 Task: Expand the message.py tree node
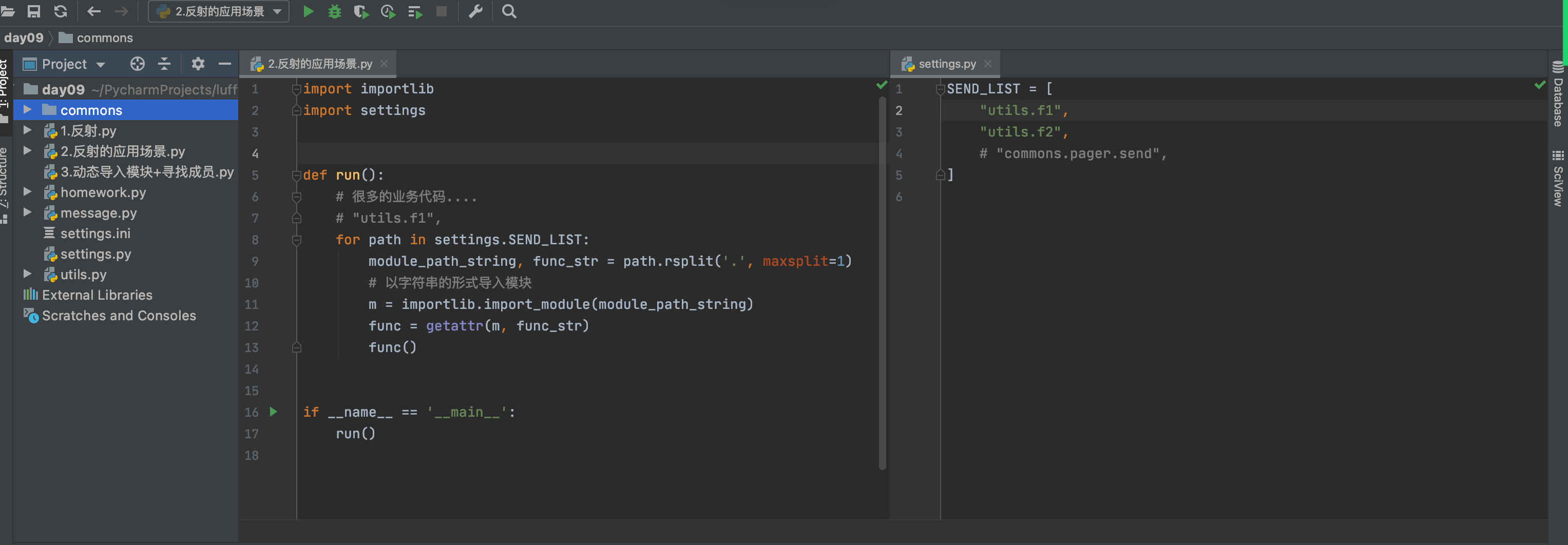click(x=27, y=212)
